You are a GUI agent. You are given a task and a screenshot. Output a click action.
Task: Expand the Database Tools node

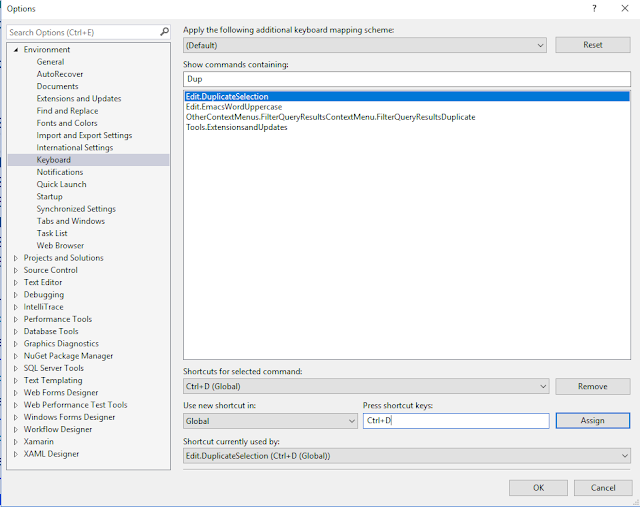click(16, 331)
